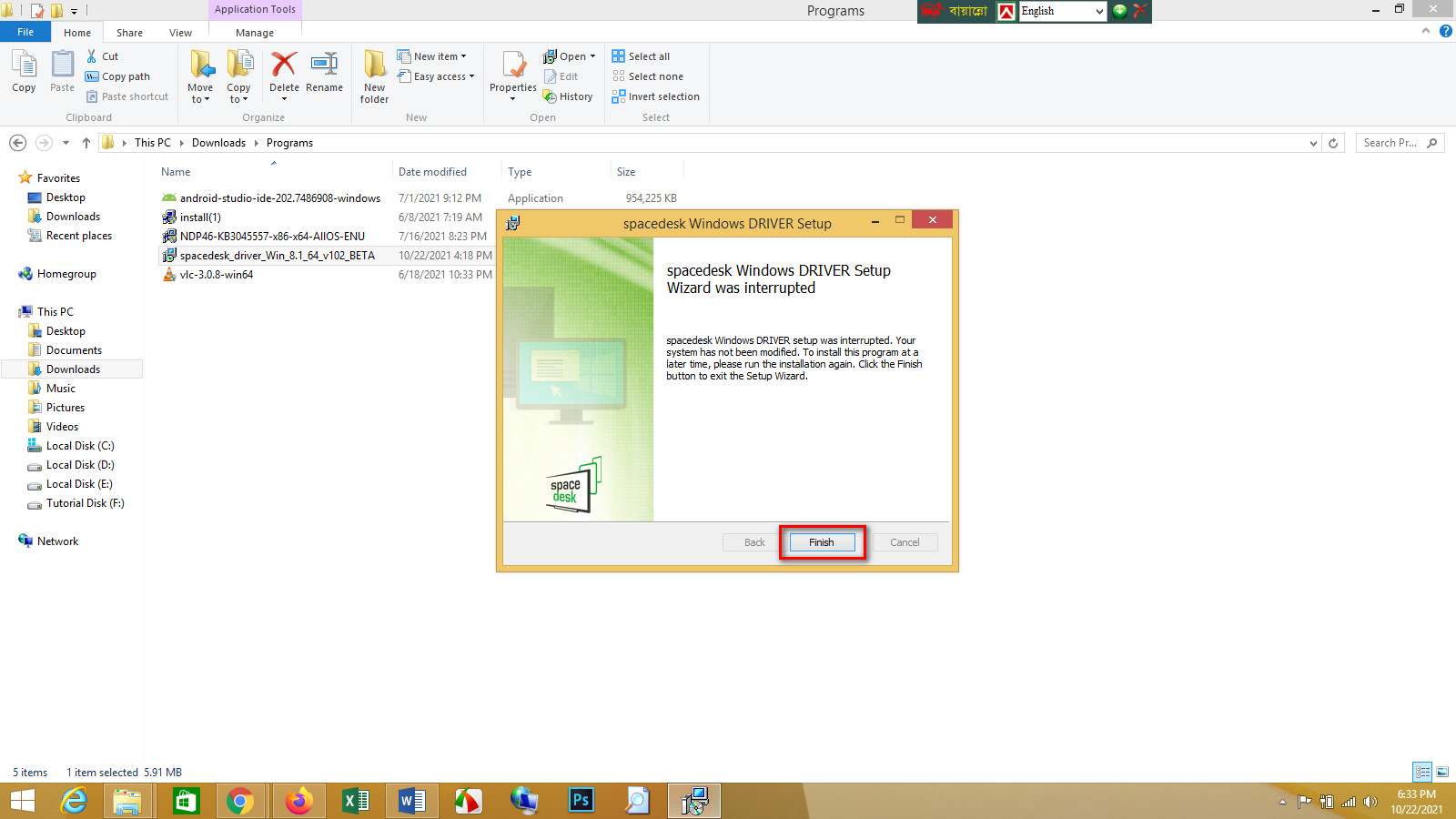Image resolution: width=1456 pixels, height=819 pixels.
Task: Open Recent places in the sidebar
Action: pos(79,236)
